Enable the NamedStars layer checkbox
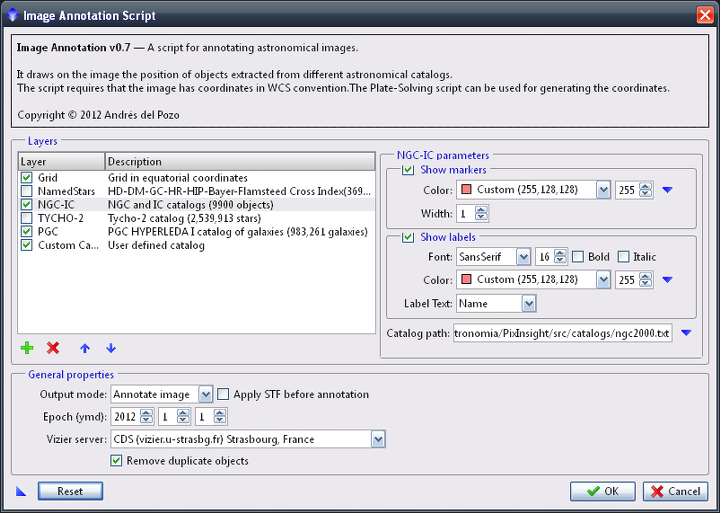Image resolution: width=720 pixels, height=513 pixels. pyautogui.click(x=27, y=191)
